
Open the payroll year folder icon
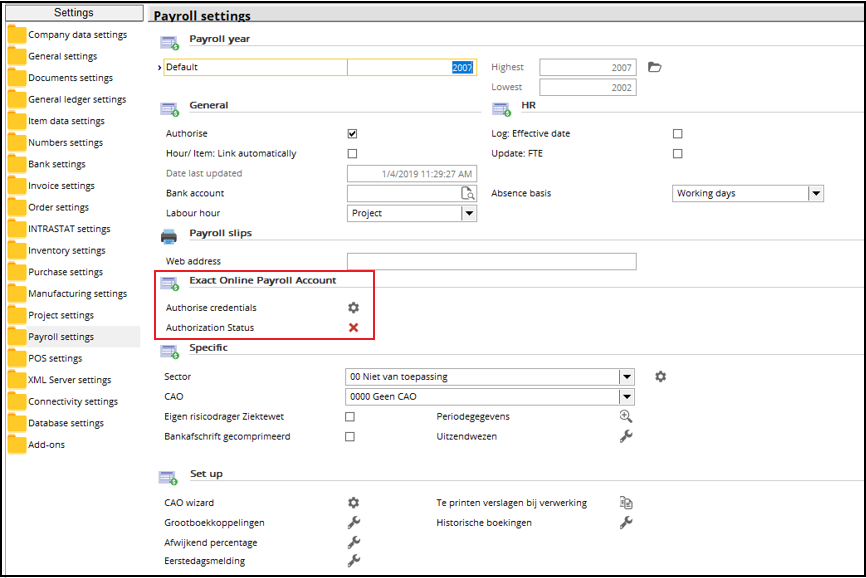pyautogui.click(x=654, y=67)
